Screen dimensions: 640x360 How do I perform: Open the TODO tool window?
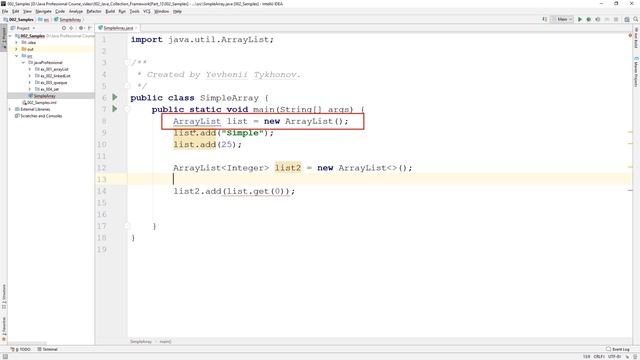pyautogui.click(x=20, y=349)
